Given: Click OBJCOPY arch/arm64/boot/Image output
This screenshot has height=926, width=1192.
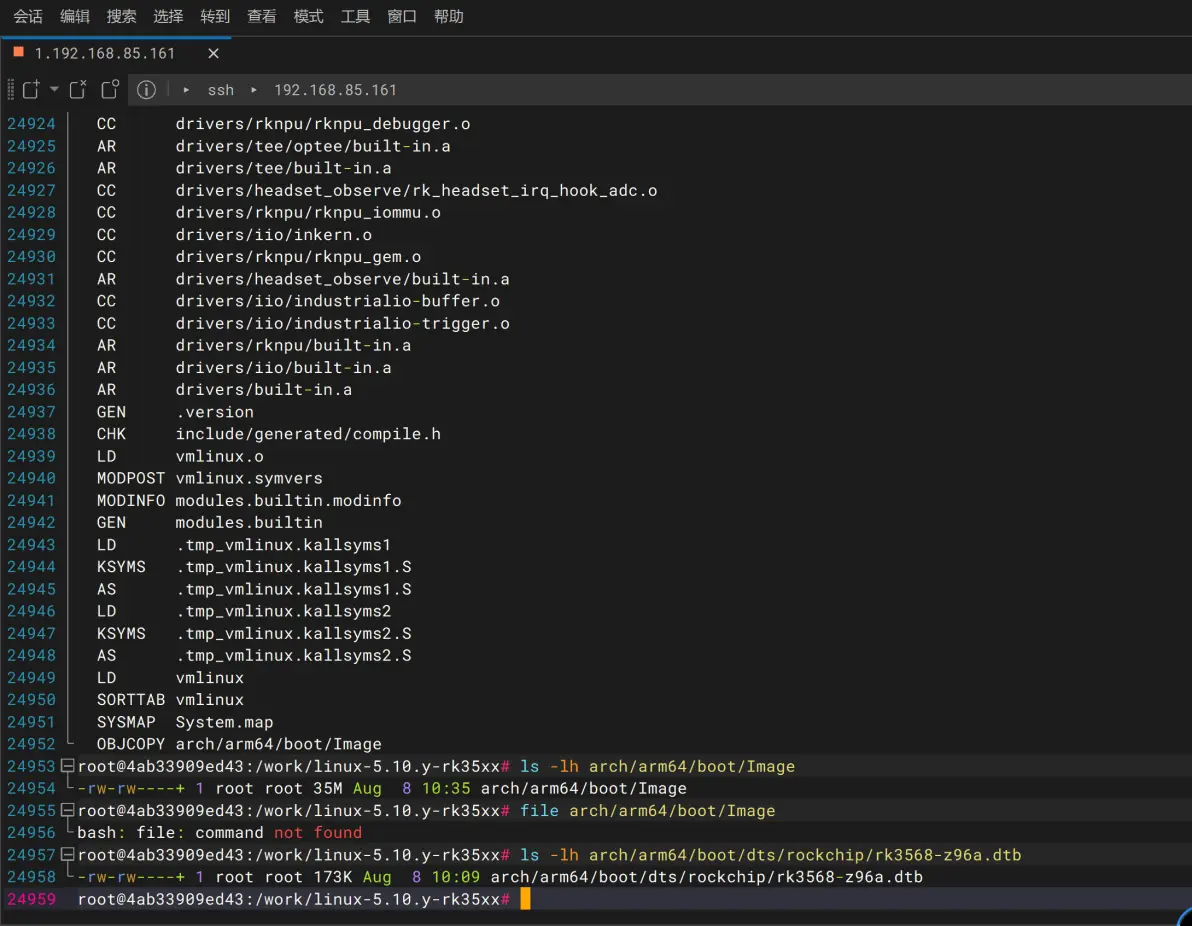Looking at the screenshot, I should 239,744.
